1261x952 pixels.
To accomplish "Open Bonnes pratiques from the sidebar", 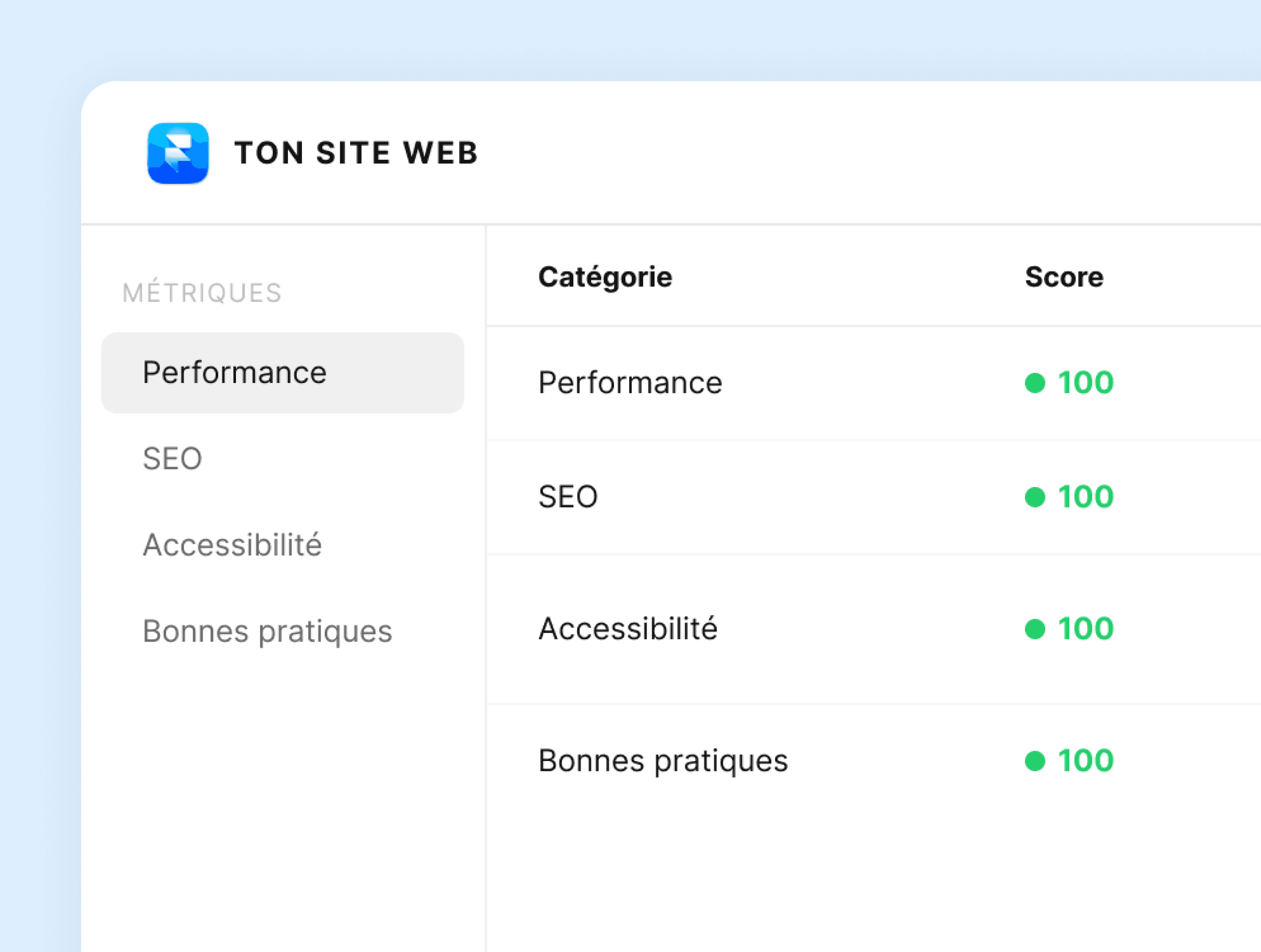I will tap(268, 631).
